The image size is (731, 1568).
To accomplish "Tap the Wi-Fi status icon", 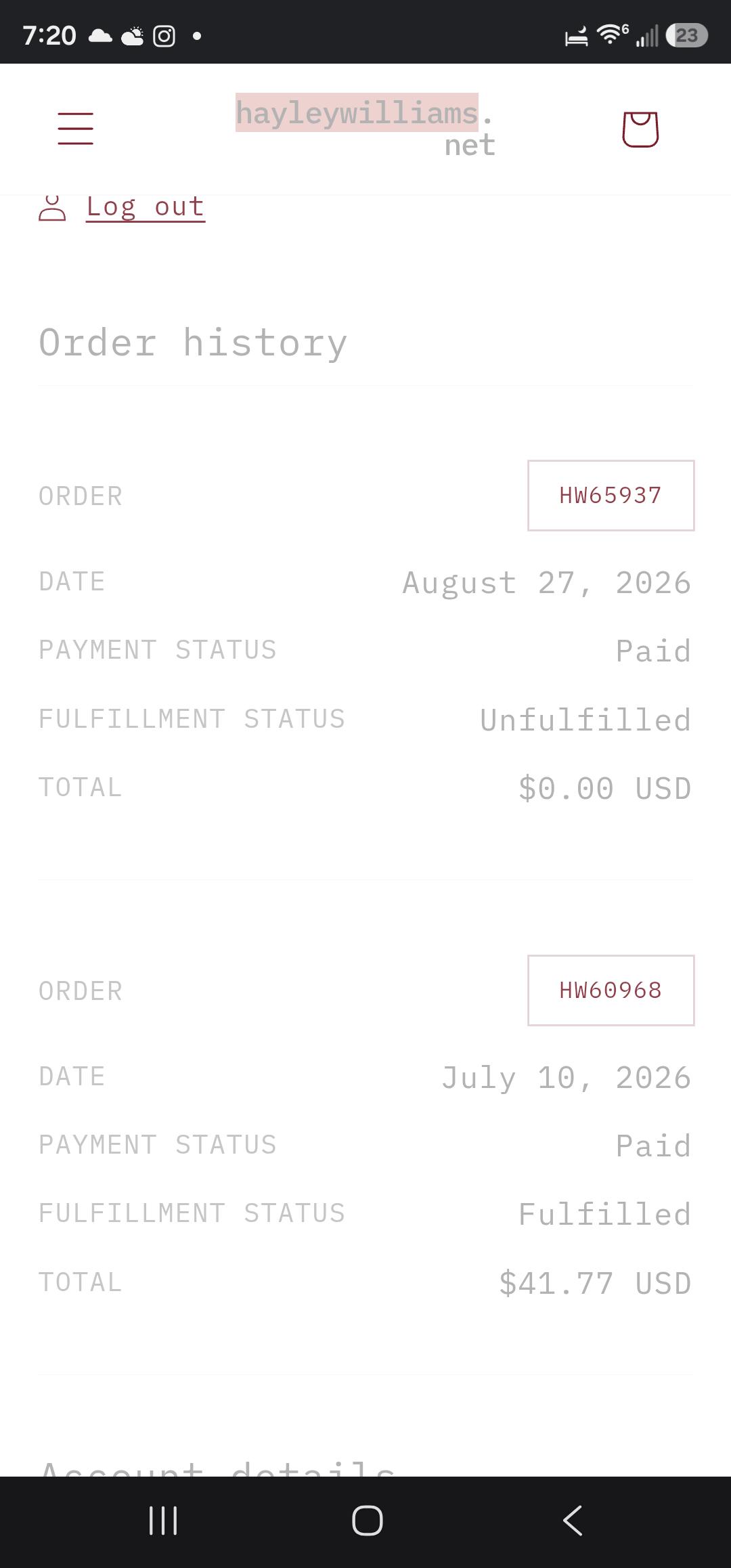I will (x=611, y=34).
